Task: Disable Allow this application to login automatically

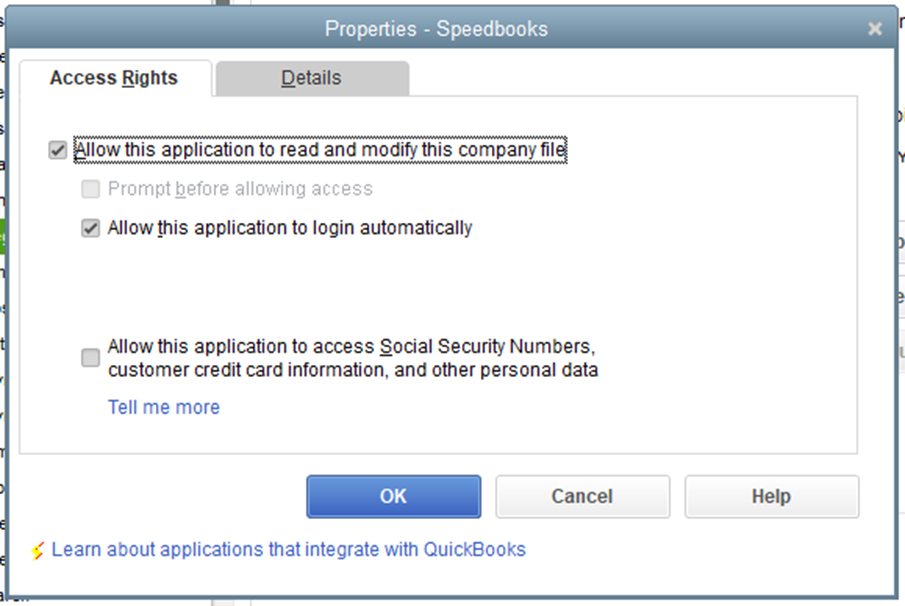Action: click(91, 228)
